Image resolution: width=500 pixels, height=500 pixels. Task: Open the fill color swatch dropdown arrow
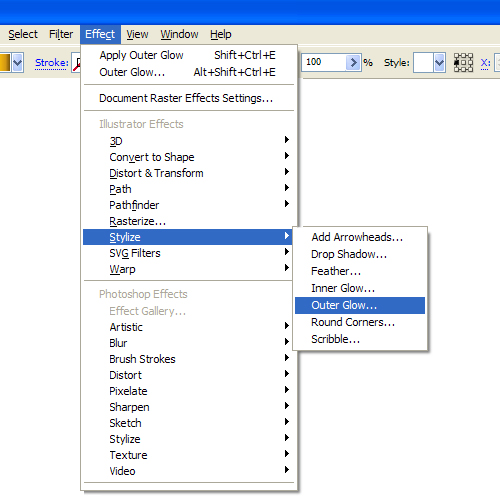[17, 62]
